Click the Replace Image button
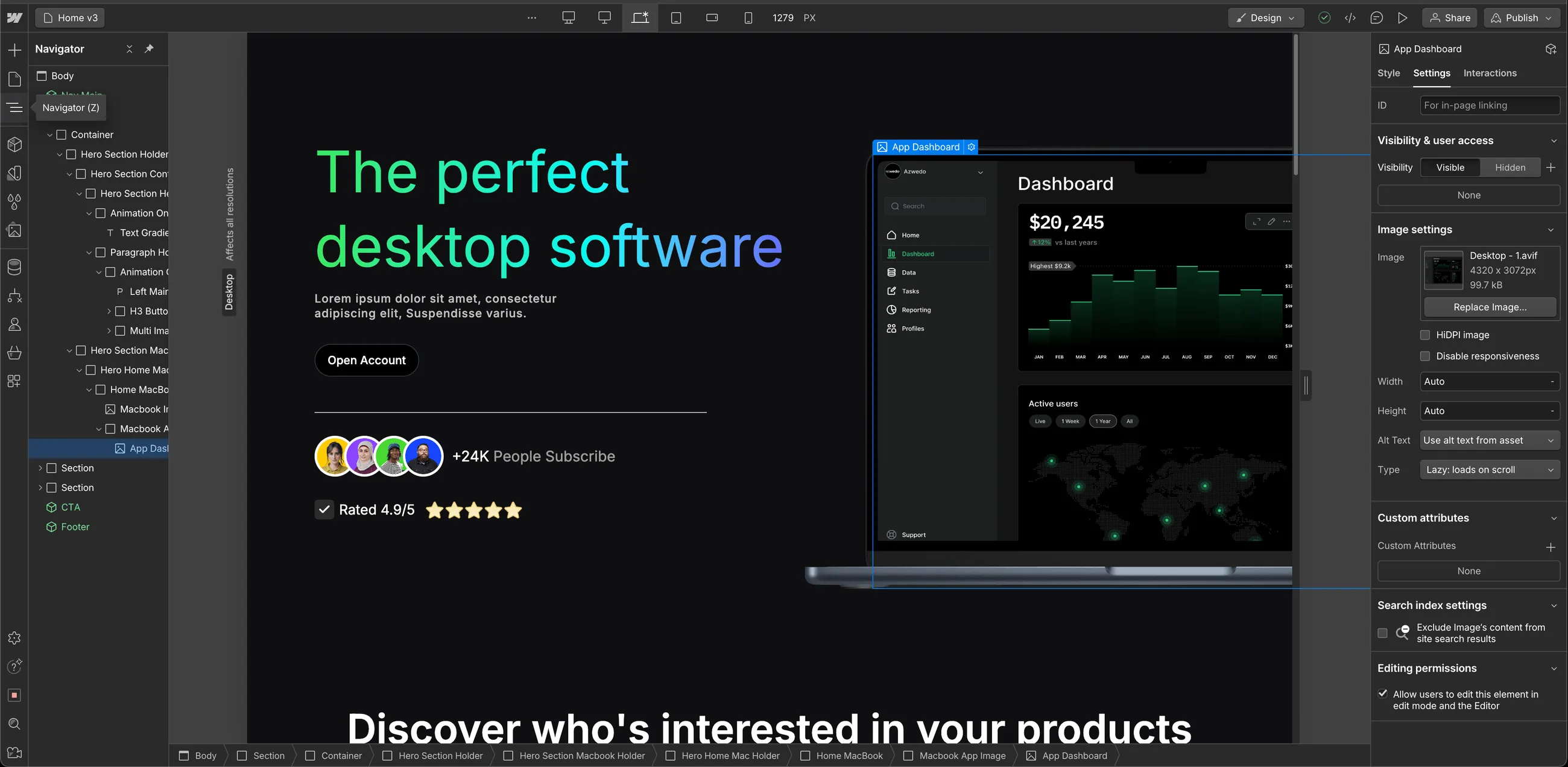Image resolution: width=1568 pixels, height=767 pixels. pyautogui.click(x=1490, y=307)
